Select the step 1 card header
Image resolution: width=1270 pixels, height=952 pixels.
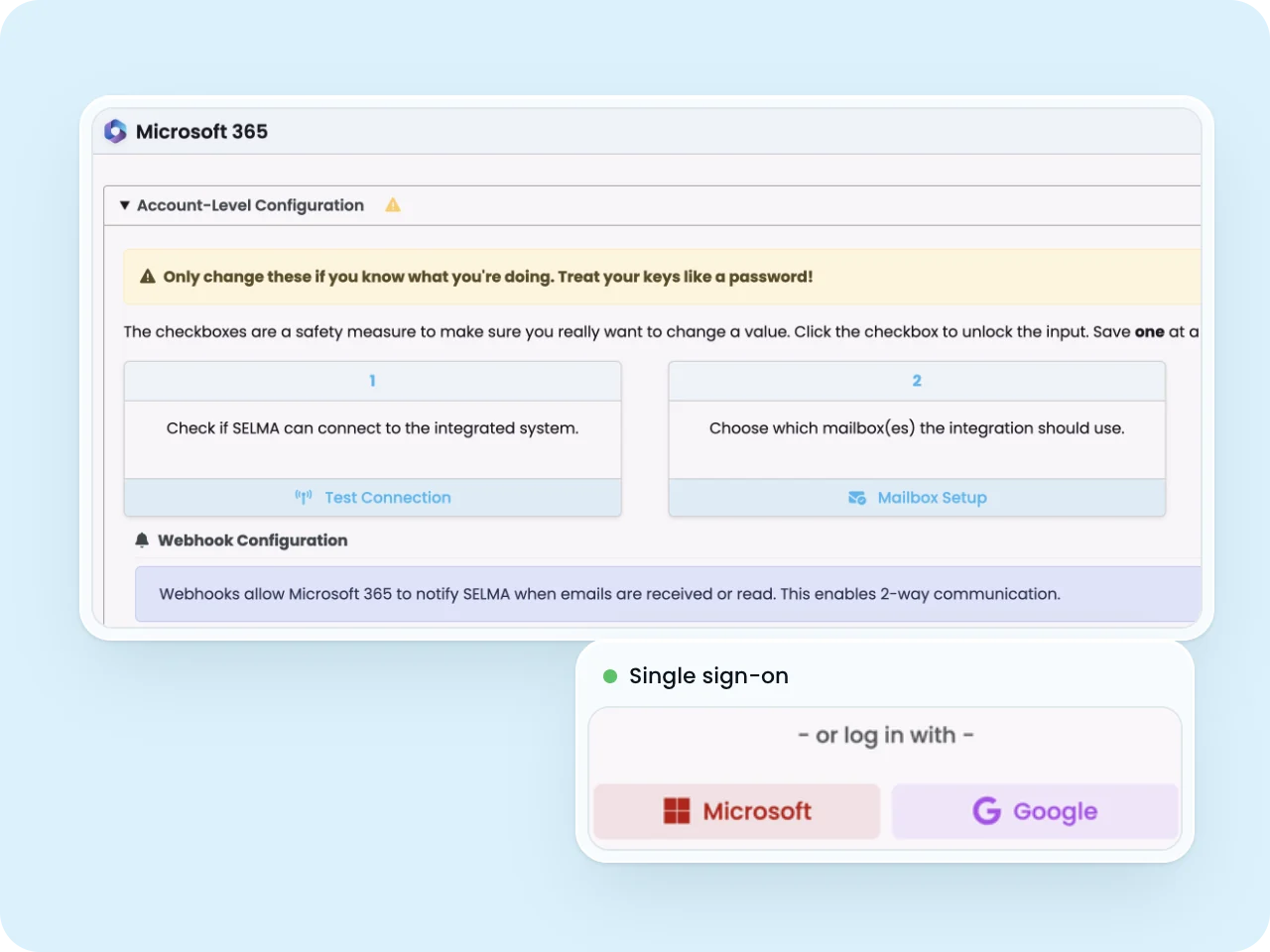click(x=373, y=381)
